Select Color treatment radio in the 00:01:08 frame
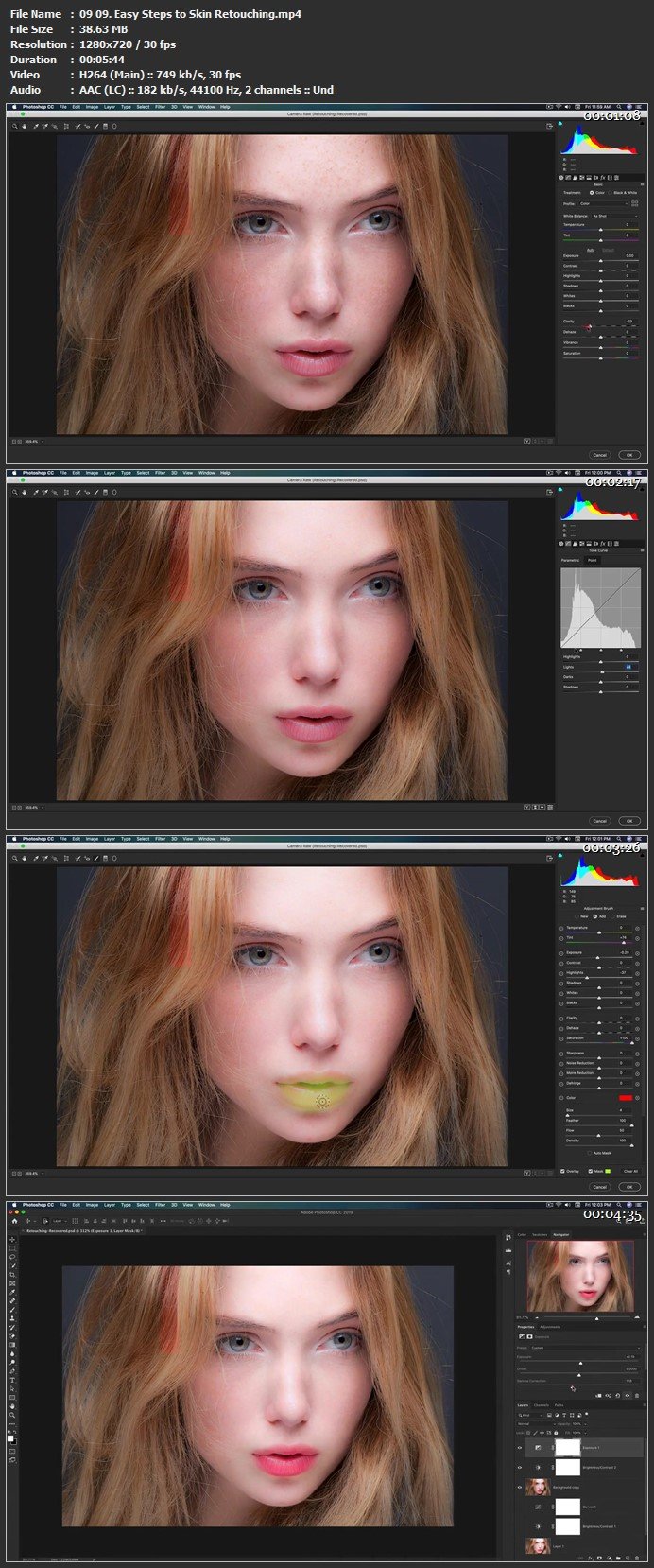This screenshot has width=654, height=1568. tap(592, 193)
